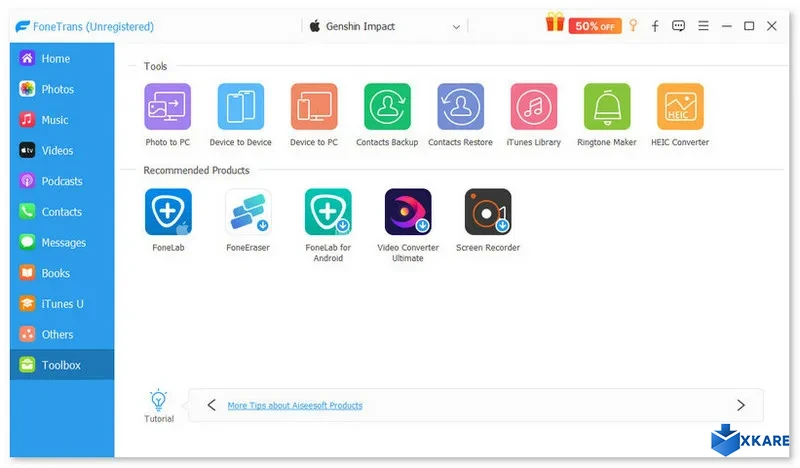Show next tip with right arrow
800x468 pixels.
pos(741,405)
